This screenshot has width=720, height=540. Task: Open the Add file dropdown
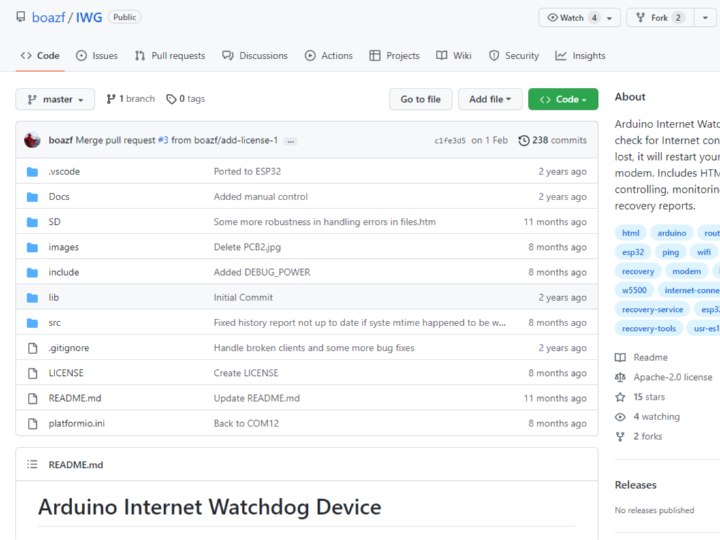point(490,99)
